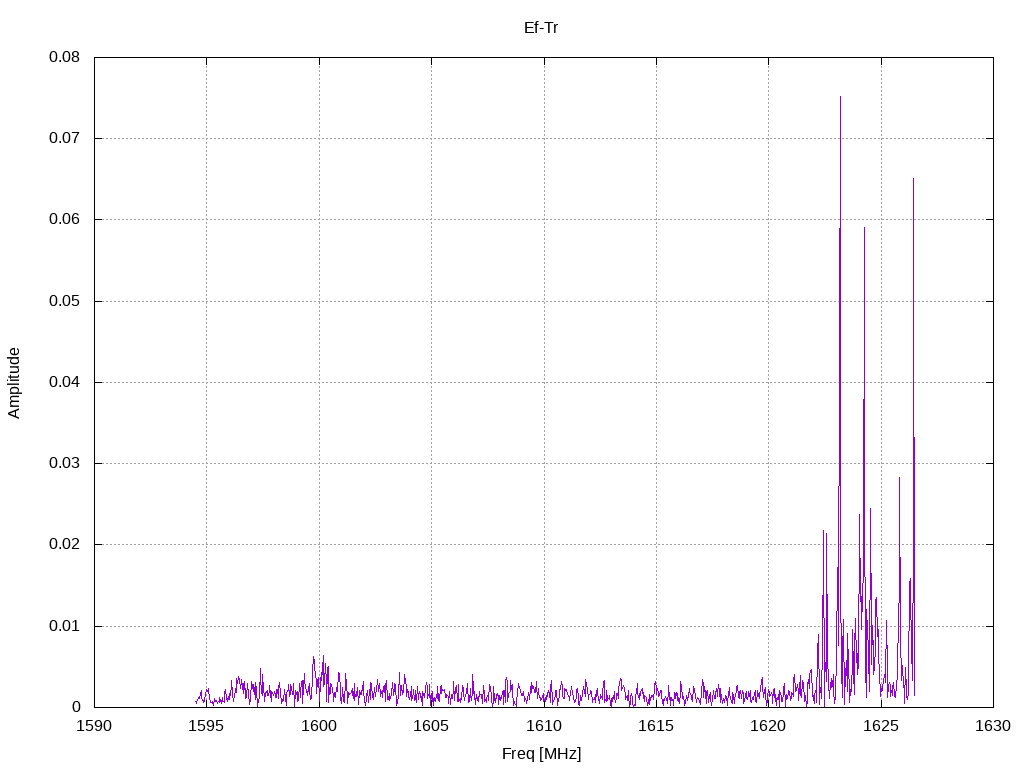
Task: Click the x-axis tick label 1590
Action: tap(94, 726)
